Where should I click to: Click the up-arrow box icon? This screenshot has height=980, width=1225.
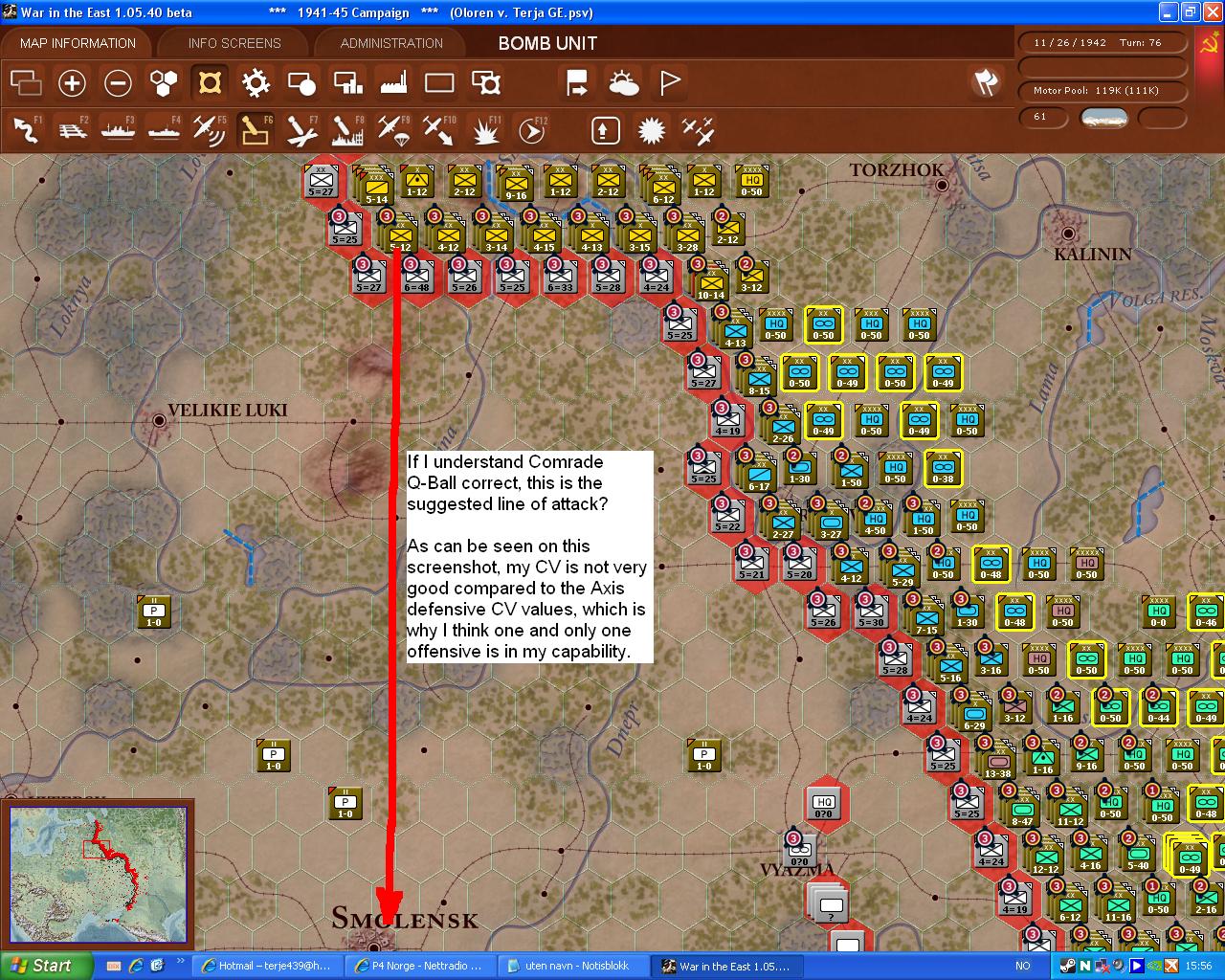(605, 129)
